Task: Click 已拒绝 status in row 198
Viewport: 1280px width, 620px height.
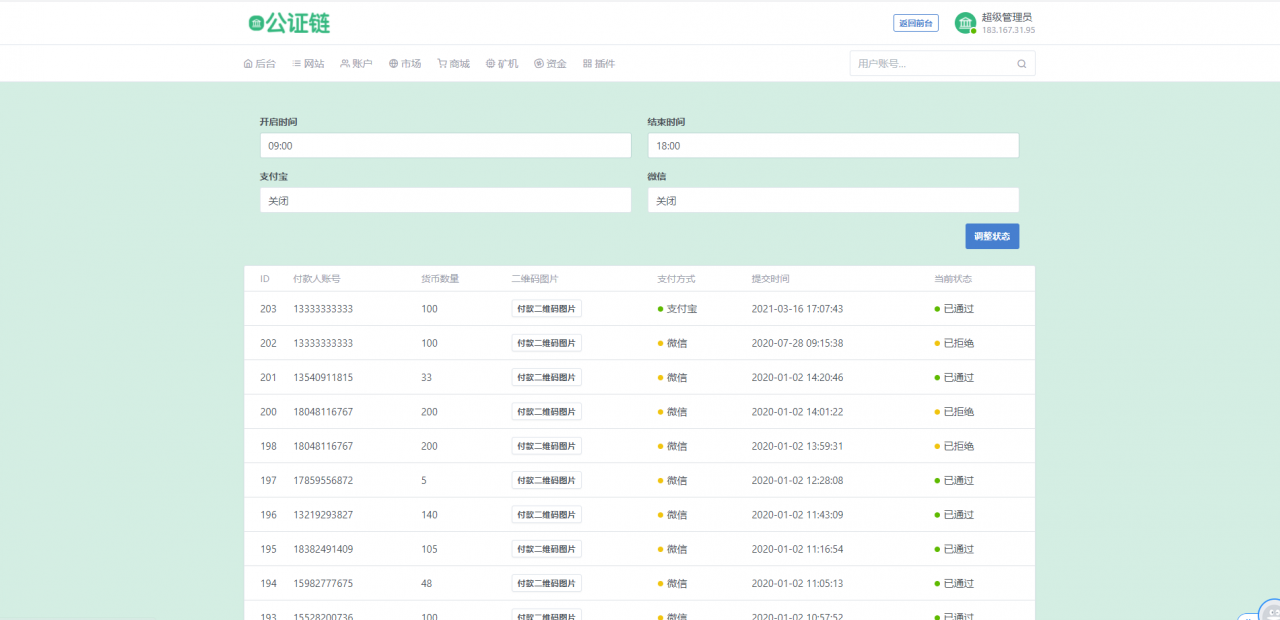Action: (954, 446)
